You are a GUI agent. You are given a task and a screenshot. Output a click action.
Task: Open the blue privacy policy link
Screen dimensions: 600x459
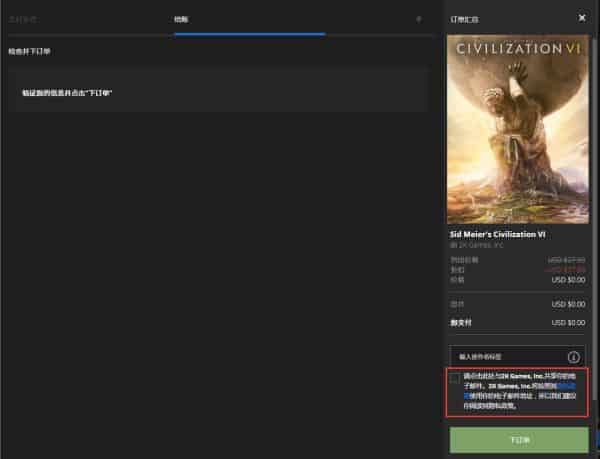pos(566,386)
